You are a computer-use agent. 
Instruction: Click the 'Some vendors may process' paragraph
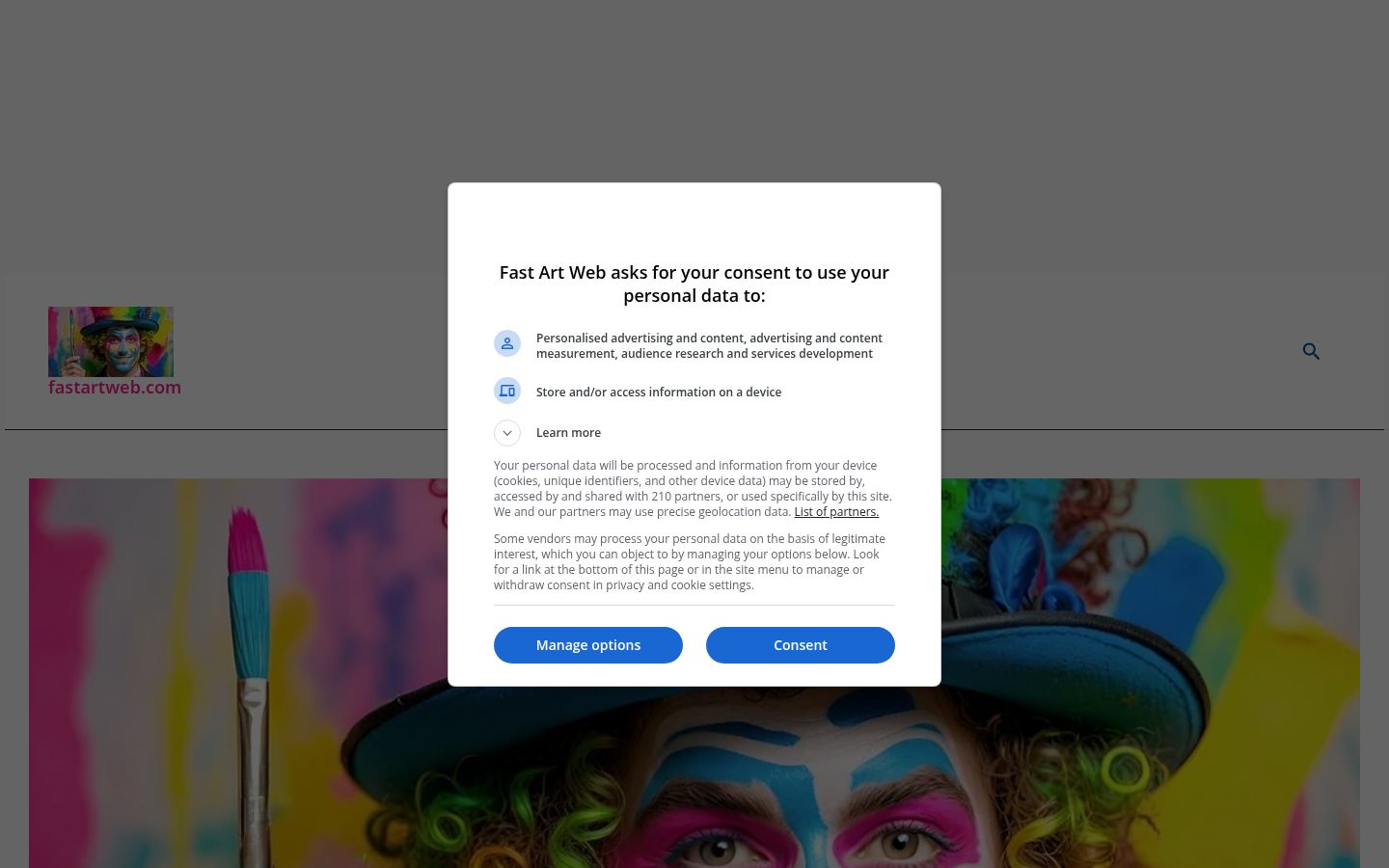pyautogui.click(x=690, y=562)
